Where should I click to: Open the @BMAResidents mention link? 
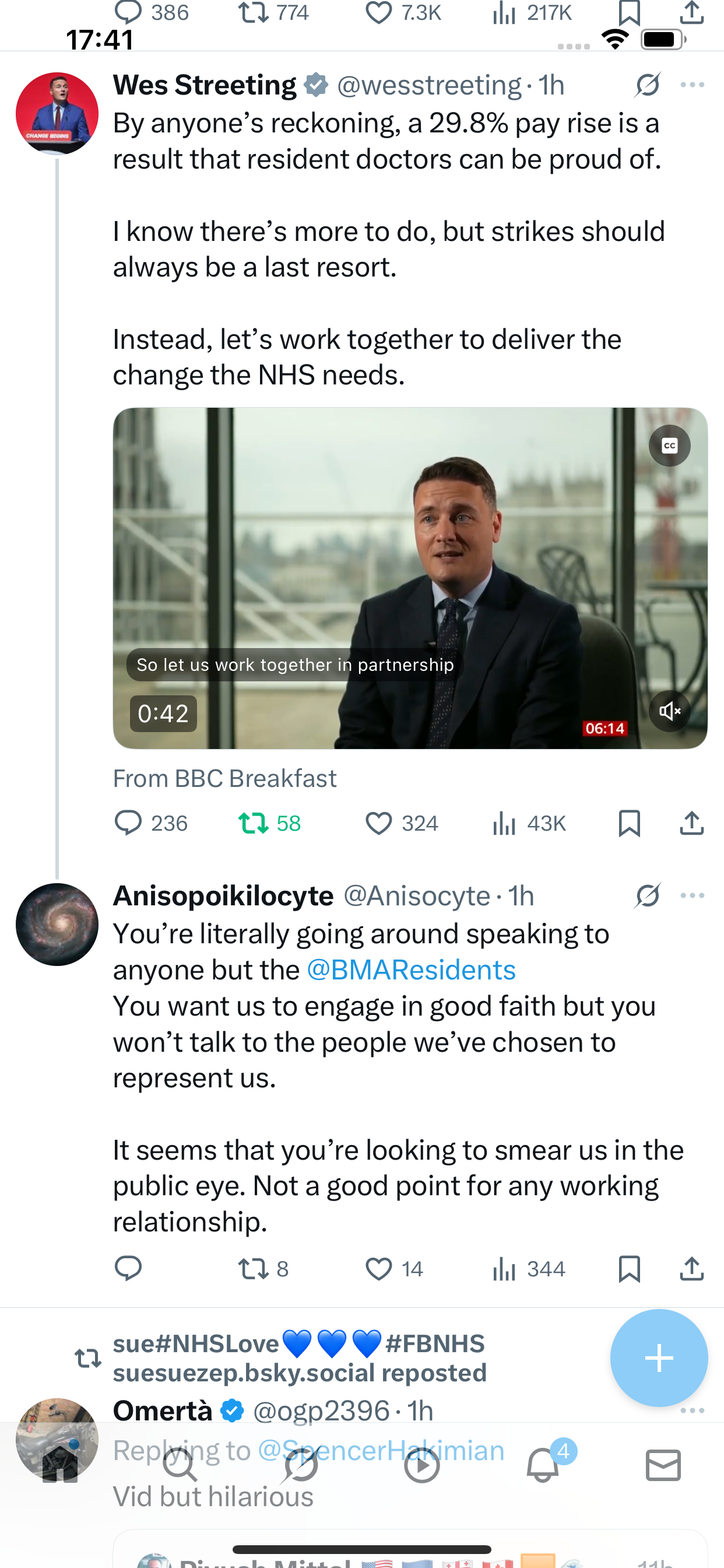[x=412, y=970]
